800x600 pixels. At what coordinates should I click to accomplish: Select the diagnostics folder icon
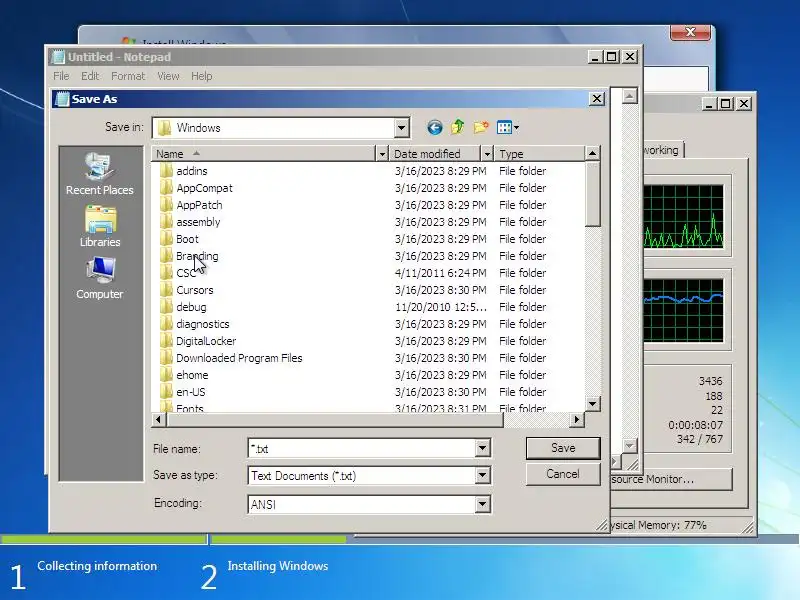(x=166, y=323)
